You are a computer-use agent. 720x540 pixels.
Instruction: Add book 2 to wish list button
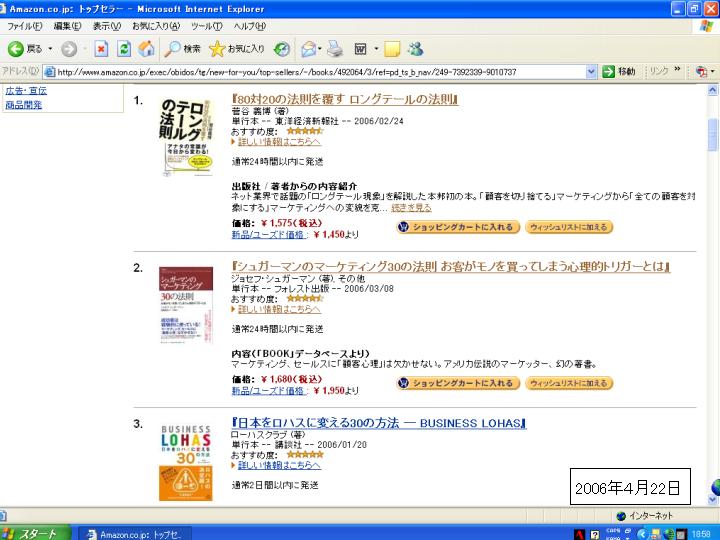tap(568, 383)
